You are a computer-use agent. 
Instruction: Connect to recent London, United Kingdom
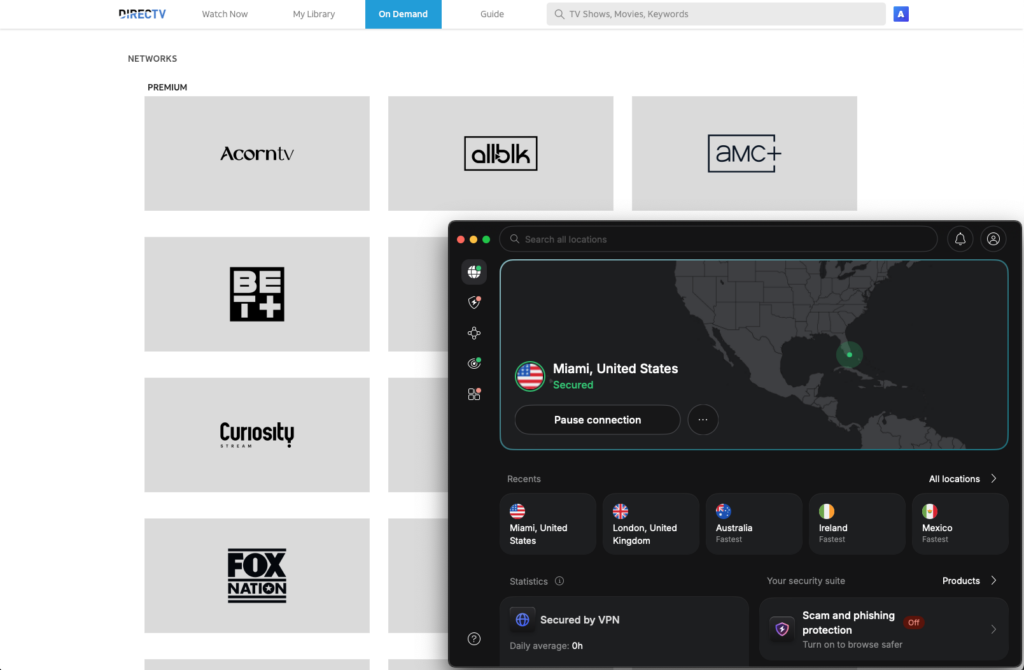[x=650, y=524]
